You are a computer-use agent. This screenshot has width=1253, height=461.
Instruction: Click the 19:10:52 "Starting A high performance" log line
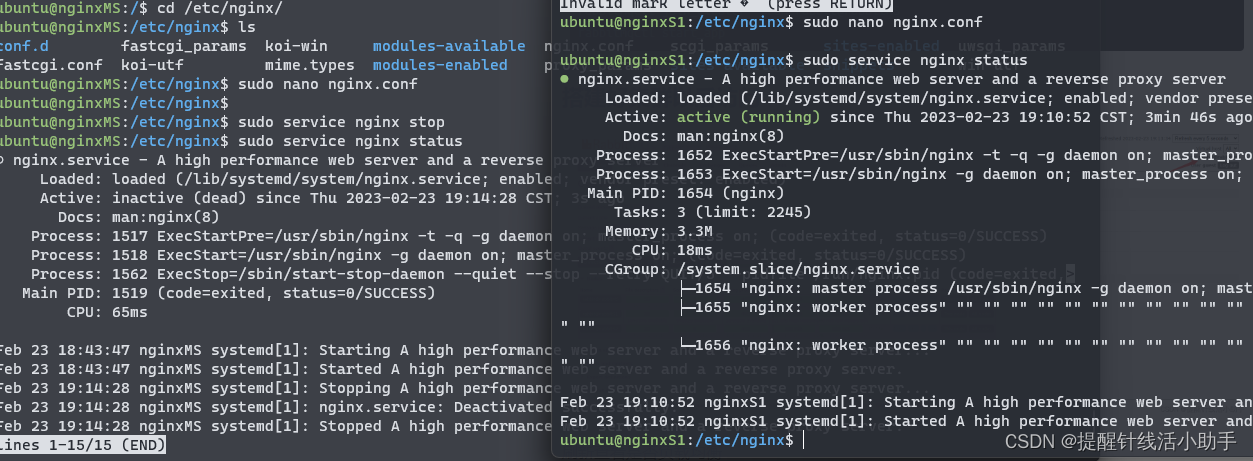(906, 402)
